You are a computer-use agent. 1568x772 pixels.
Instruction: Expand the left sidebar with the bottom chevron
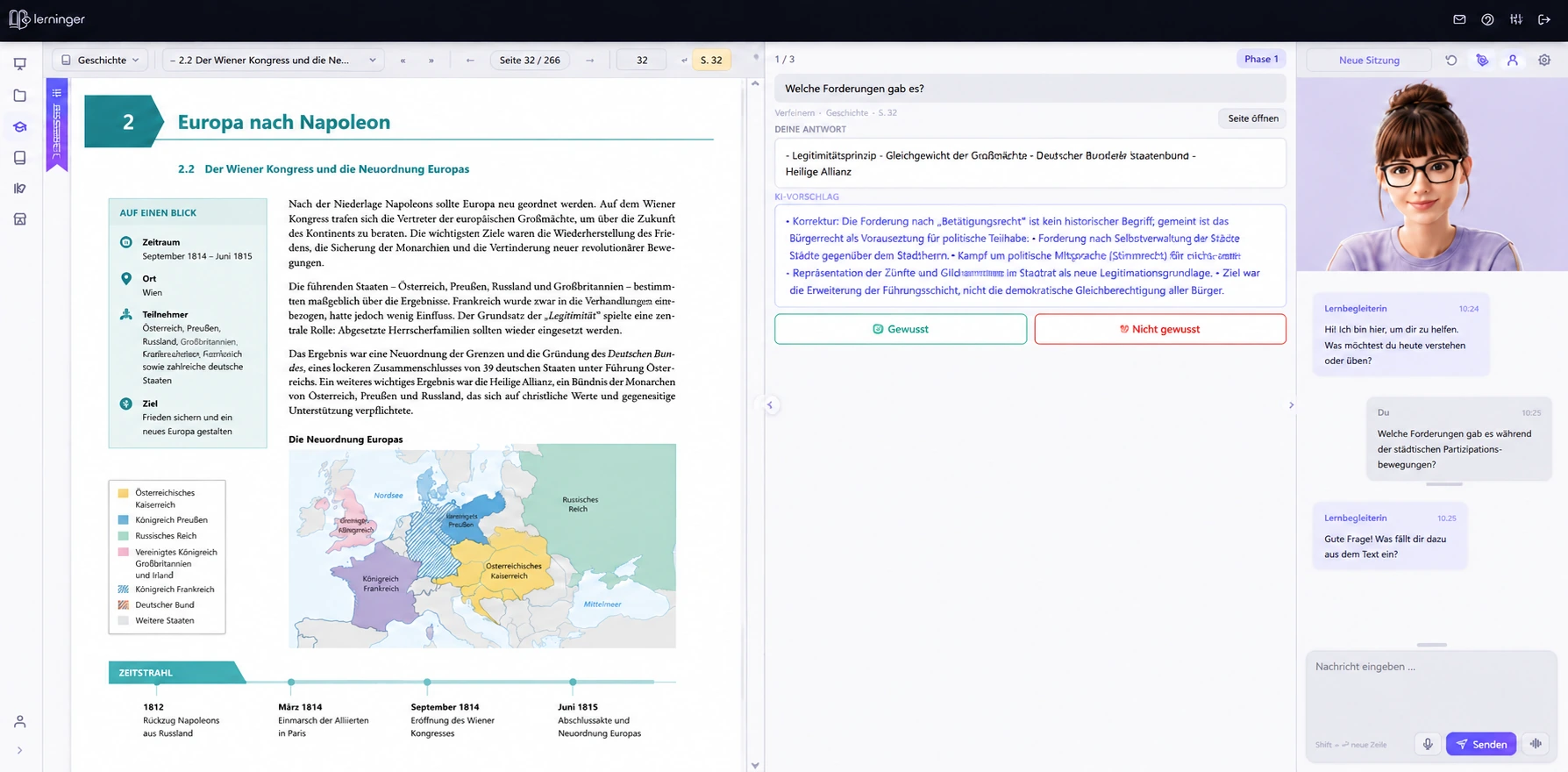(x=20, y=750)
